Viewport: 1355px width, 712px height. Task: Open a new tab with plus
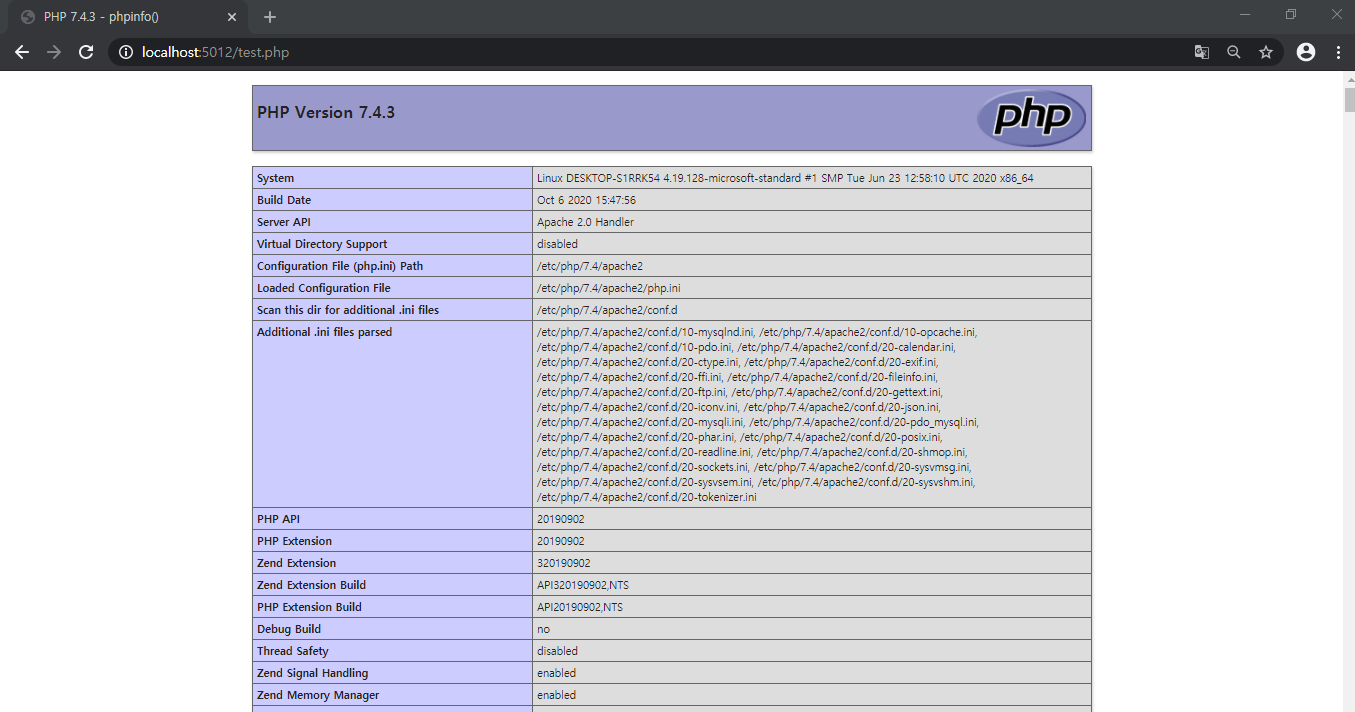[x=270, y=17]
